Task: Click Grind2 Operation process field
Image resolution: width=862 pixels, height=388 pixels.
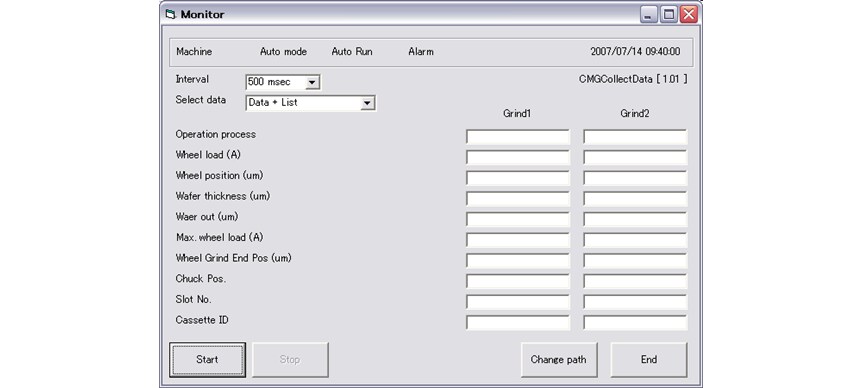Action: click(x=635, y=137)
